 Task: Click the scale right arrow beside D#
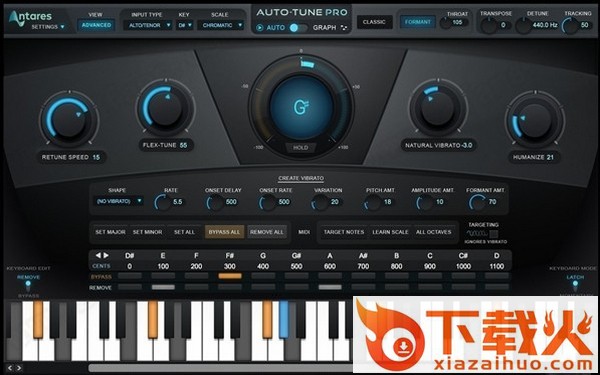click(106, 256)
